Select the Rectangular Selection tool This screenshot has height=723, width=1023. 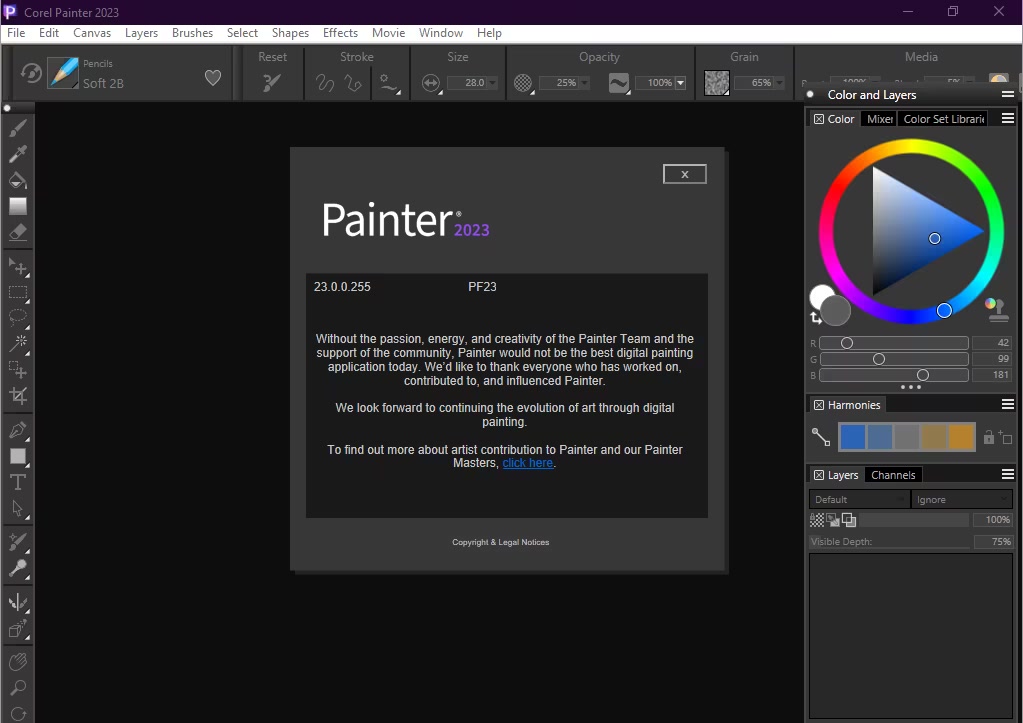tap(18, 293)
